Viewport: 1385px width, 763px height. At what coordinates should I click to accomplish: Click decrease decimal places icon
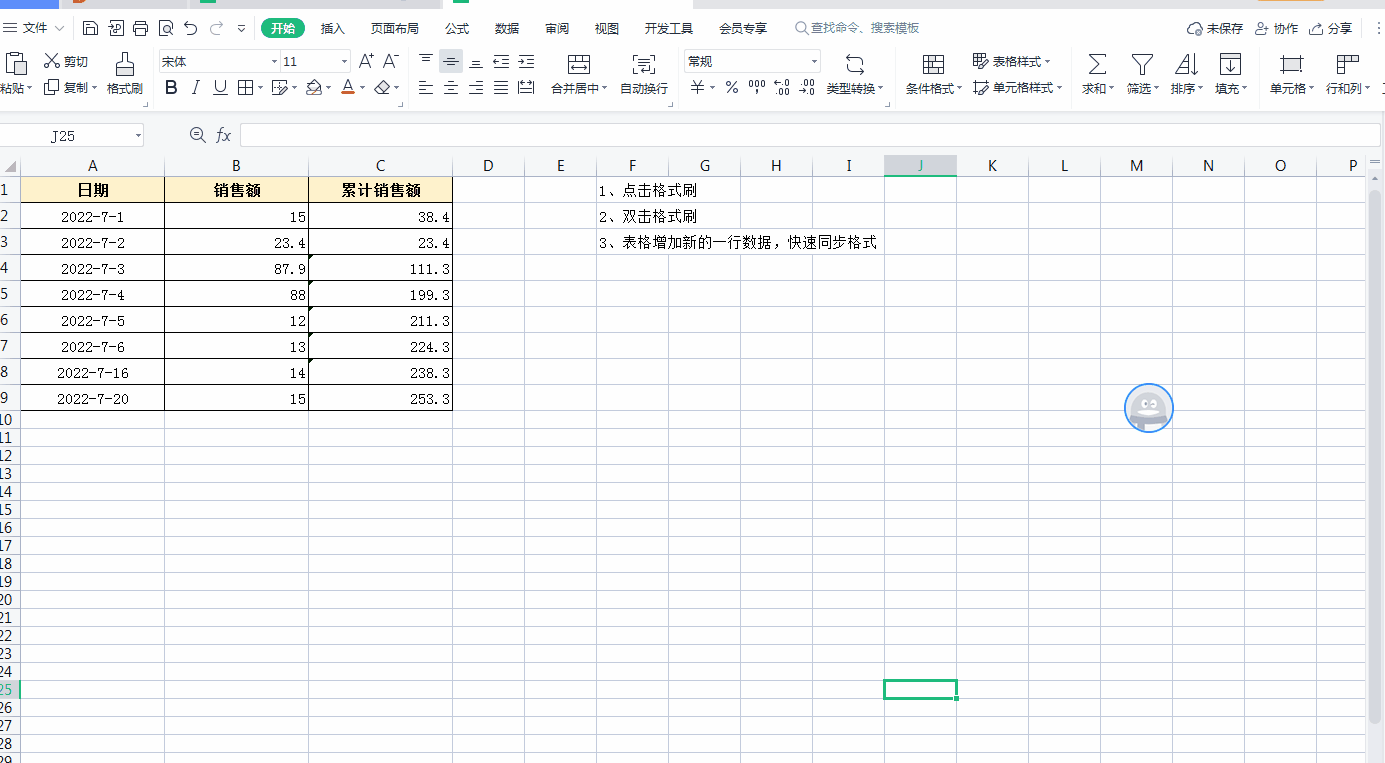pos(807,88)
